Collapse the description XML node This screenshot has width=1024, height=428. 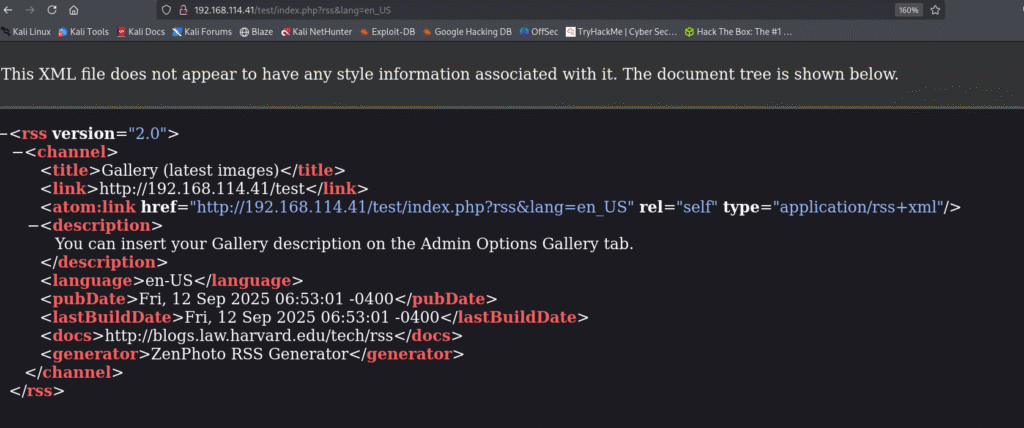tap(33, 226)
